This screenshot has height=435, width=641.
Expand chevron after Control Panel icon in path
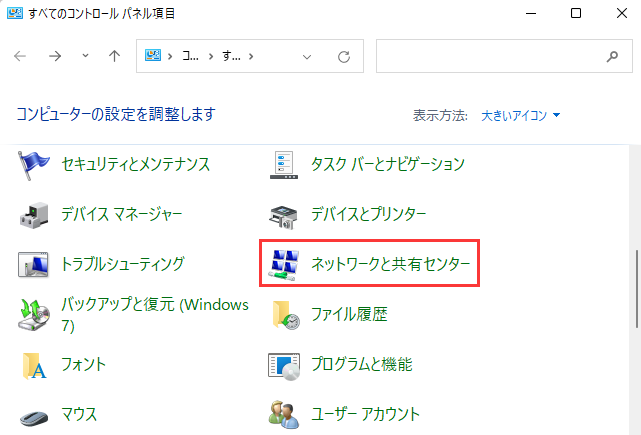point(170,56)
